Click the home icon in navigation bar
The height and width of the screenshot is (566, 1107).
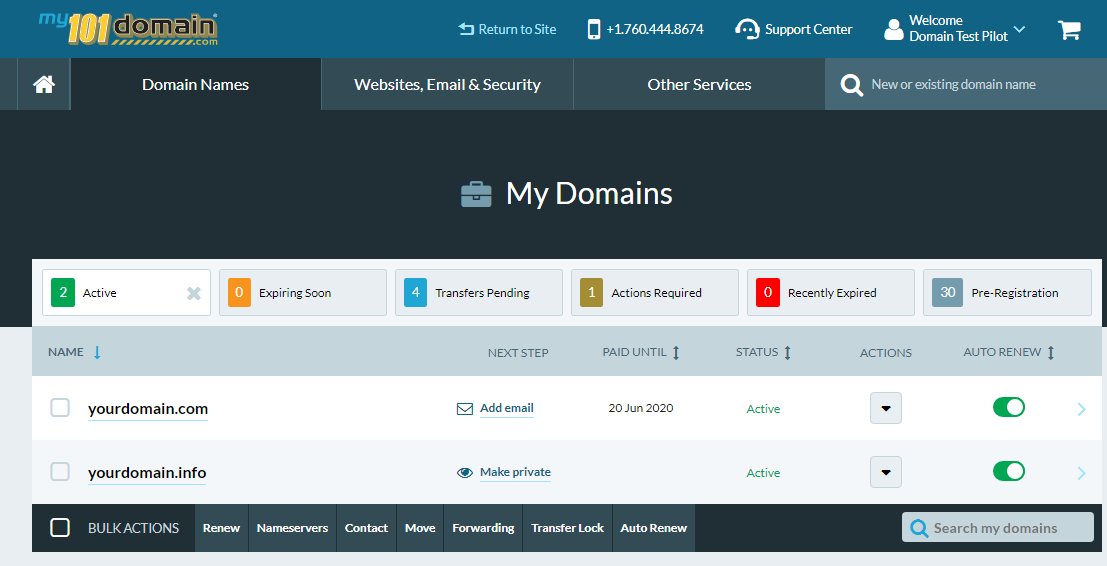[x=43, y=85]
